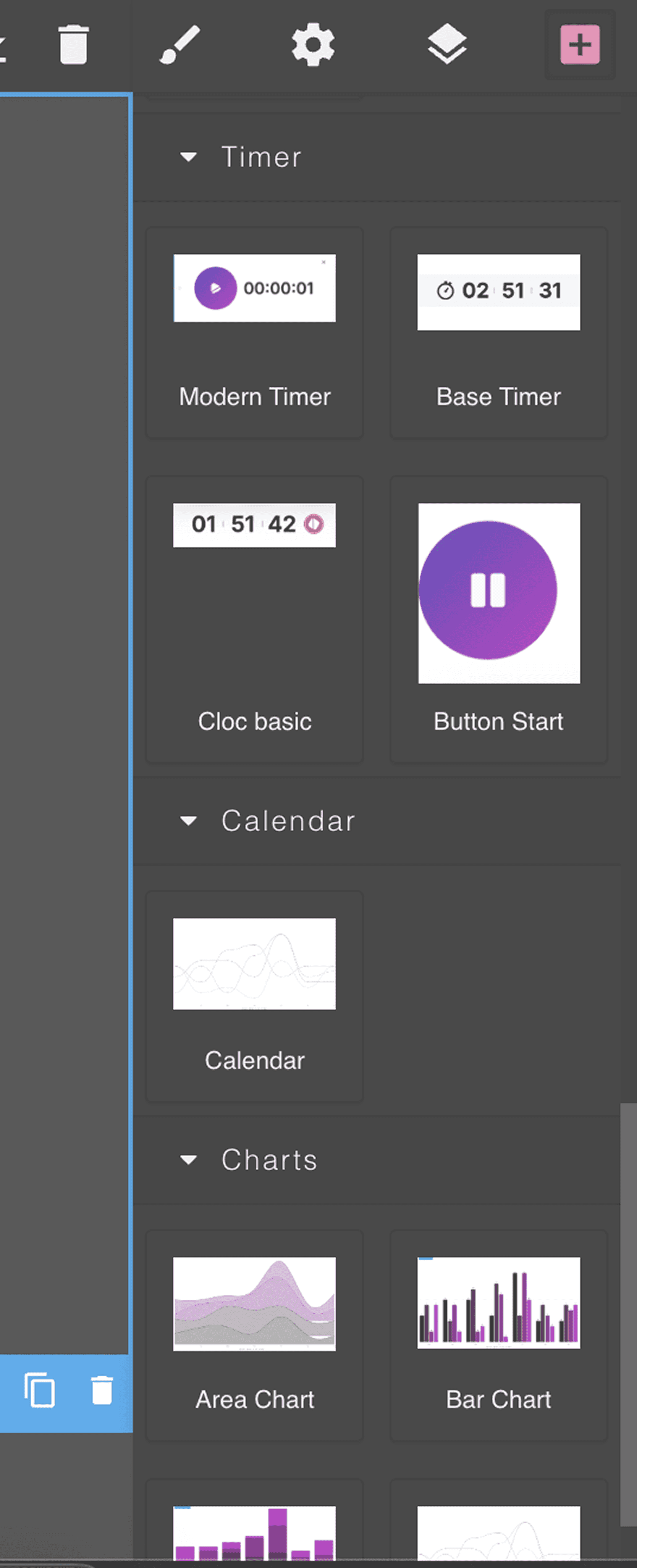Click the Base Timer label
Image resolution: width=663 pixels, height=1568 pixels.
[x=499, y=397]
